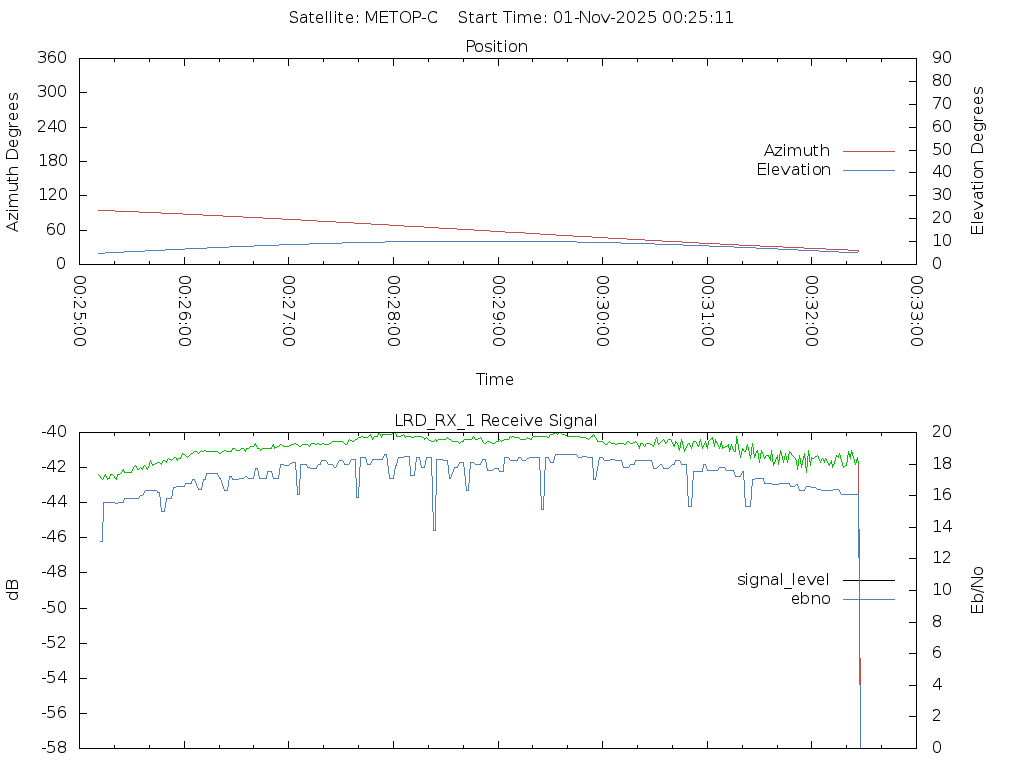Select the Azimuth legend label
Image resolution: width=1024 pixels, height=768 pixels.
click(797, 151)
